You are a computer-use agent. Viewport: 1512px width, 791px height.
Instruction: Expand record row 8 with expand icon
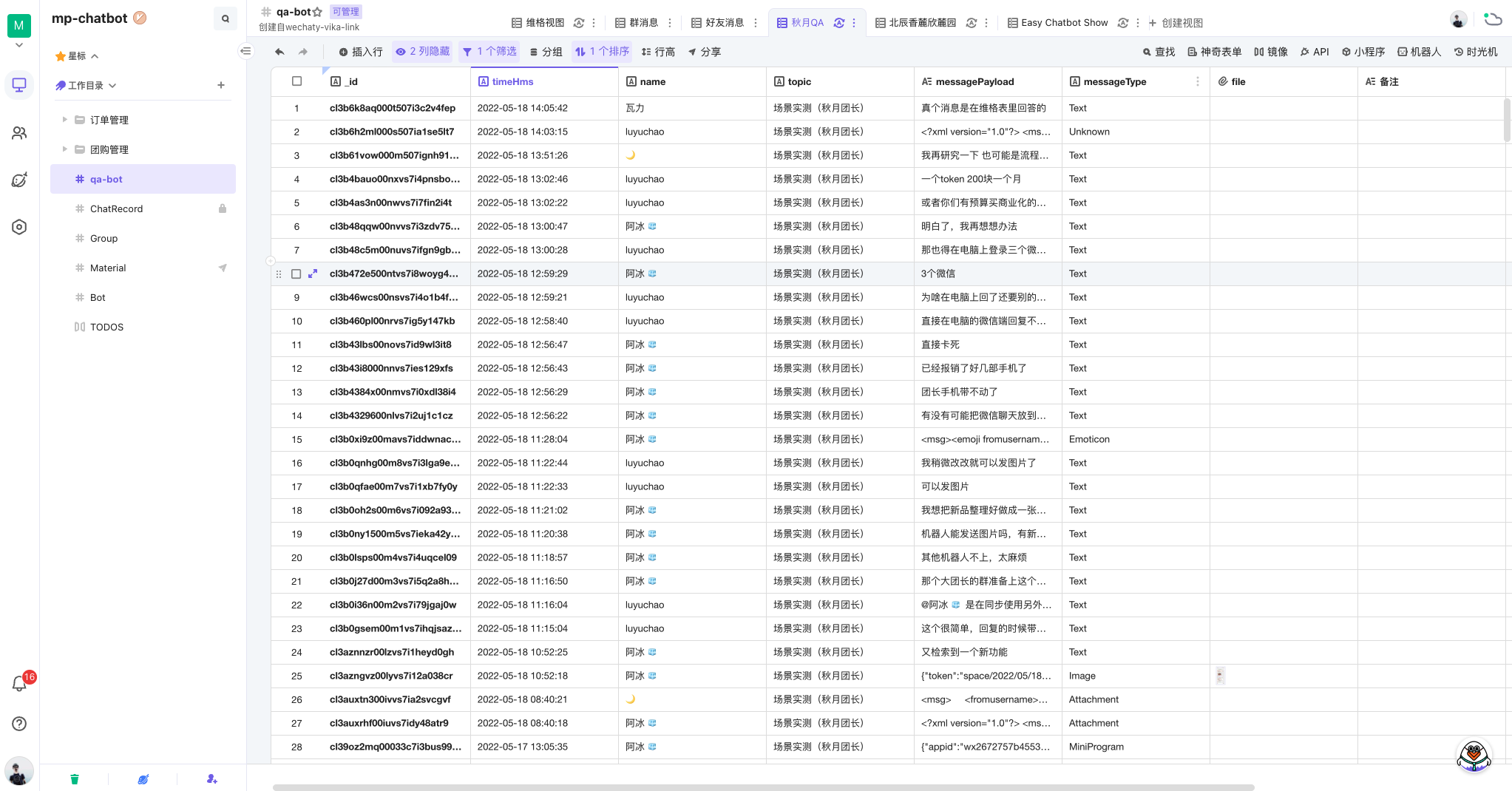pyautogui.click(x=313, y=274)
